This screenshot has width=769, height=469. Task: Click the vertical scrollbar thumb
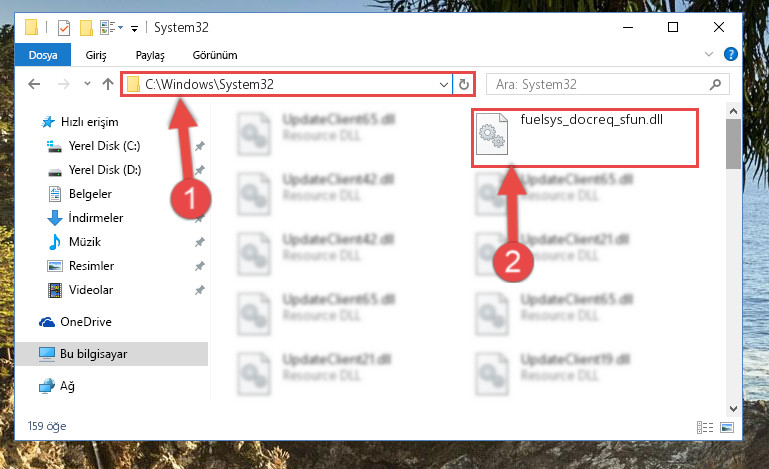point(733,144)
